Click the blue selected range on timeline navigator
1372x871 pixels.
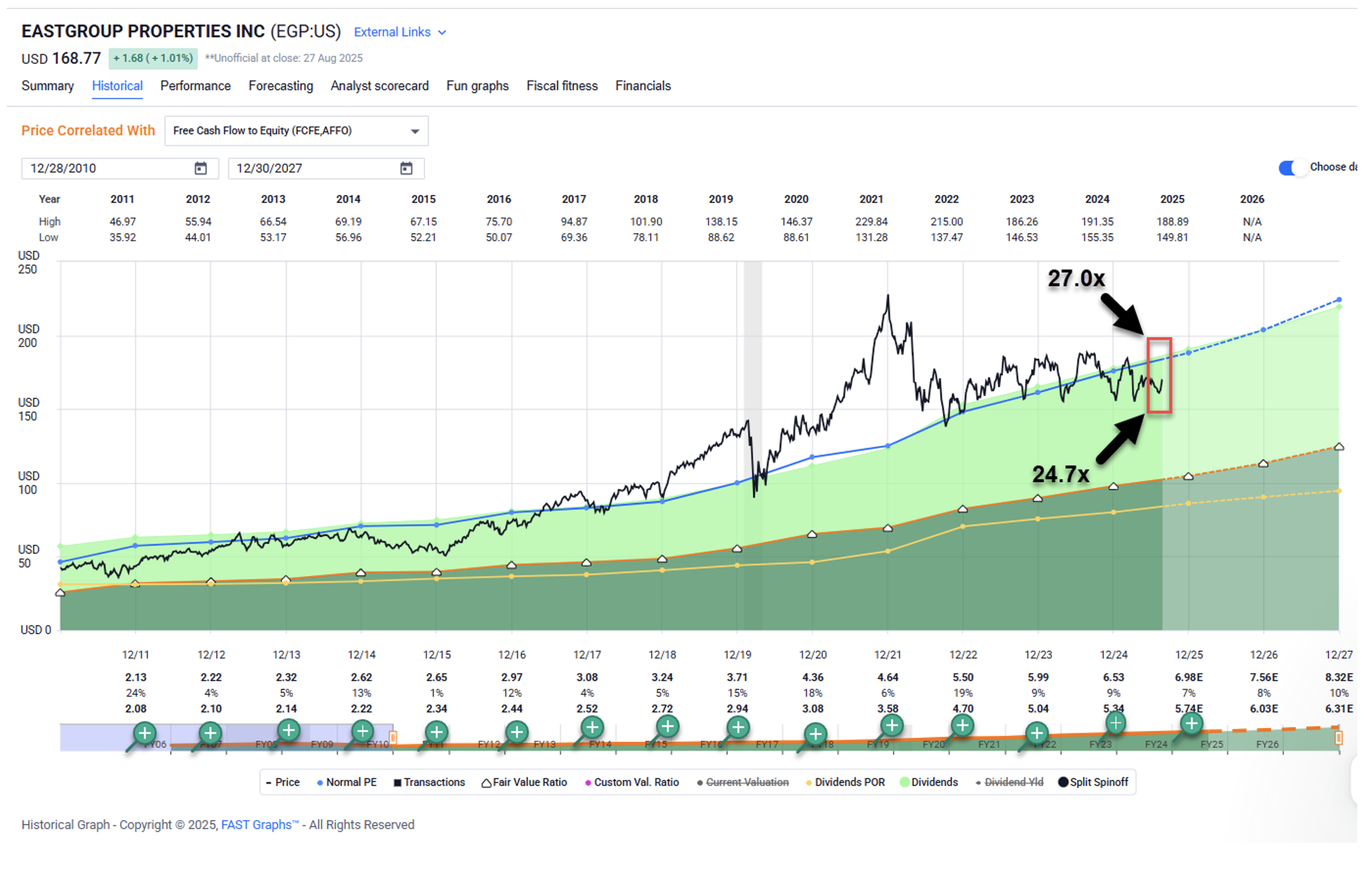226,738
